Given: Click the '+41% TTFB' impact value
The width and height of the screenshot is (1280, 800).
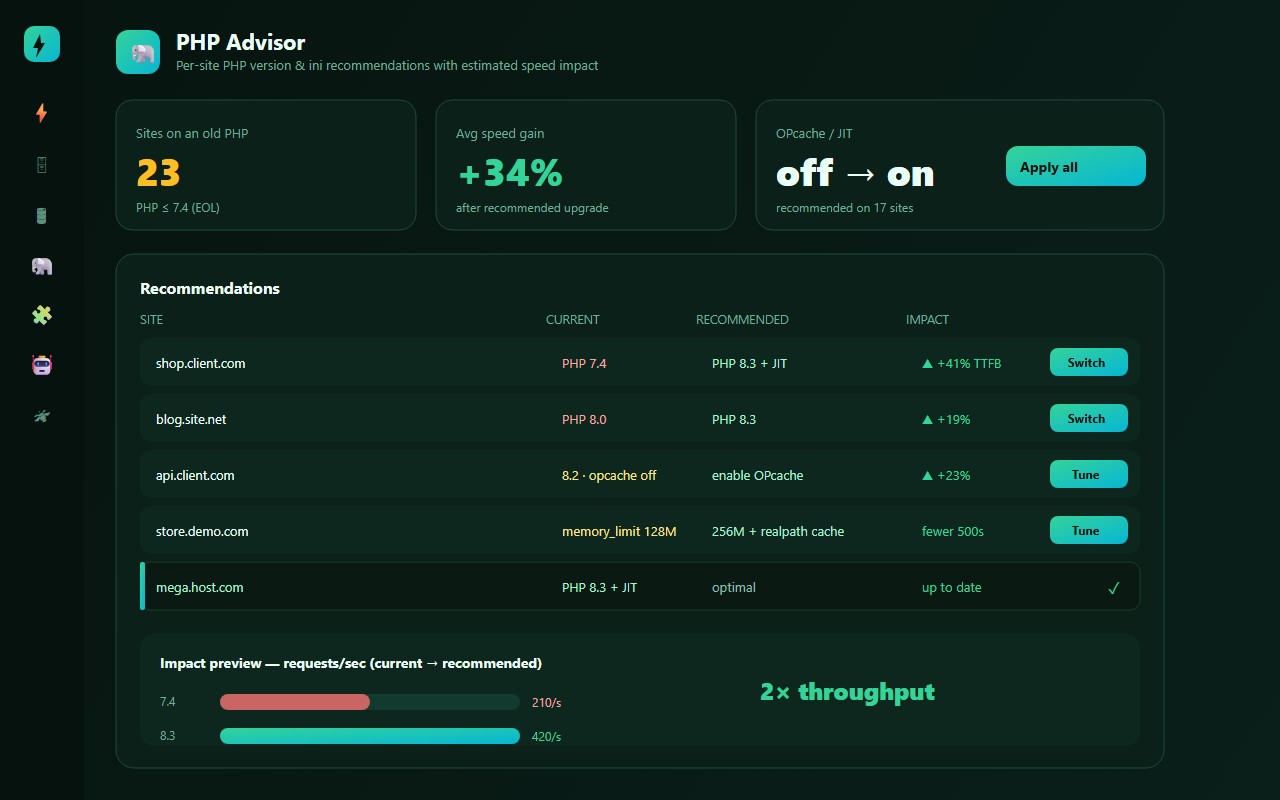Looking at the screenshot, I should (961, 364).
